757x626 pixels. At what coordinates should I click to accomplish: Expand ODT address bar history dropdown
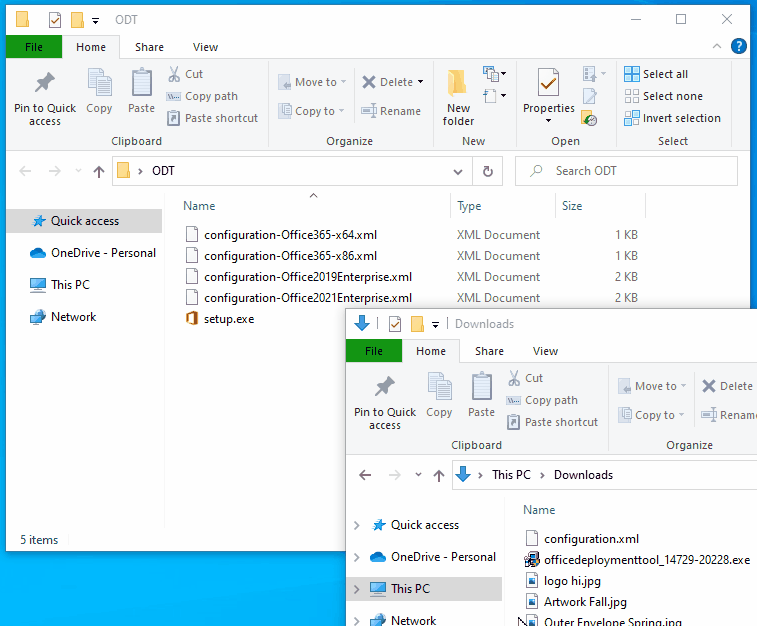[458, 171]
